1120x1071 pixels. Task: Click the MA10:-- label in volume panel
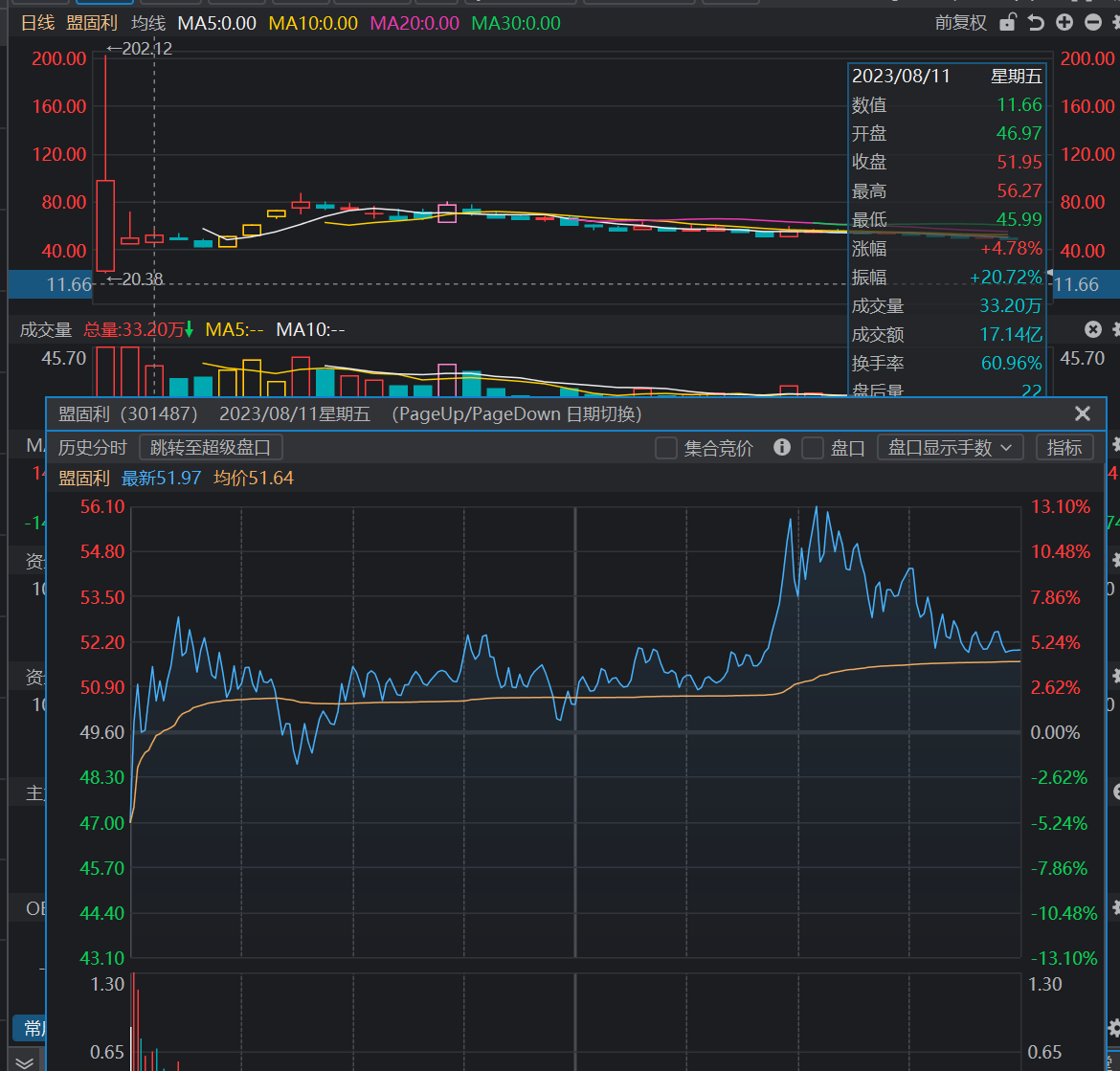pos(311,330)
